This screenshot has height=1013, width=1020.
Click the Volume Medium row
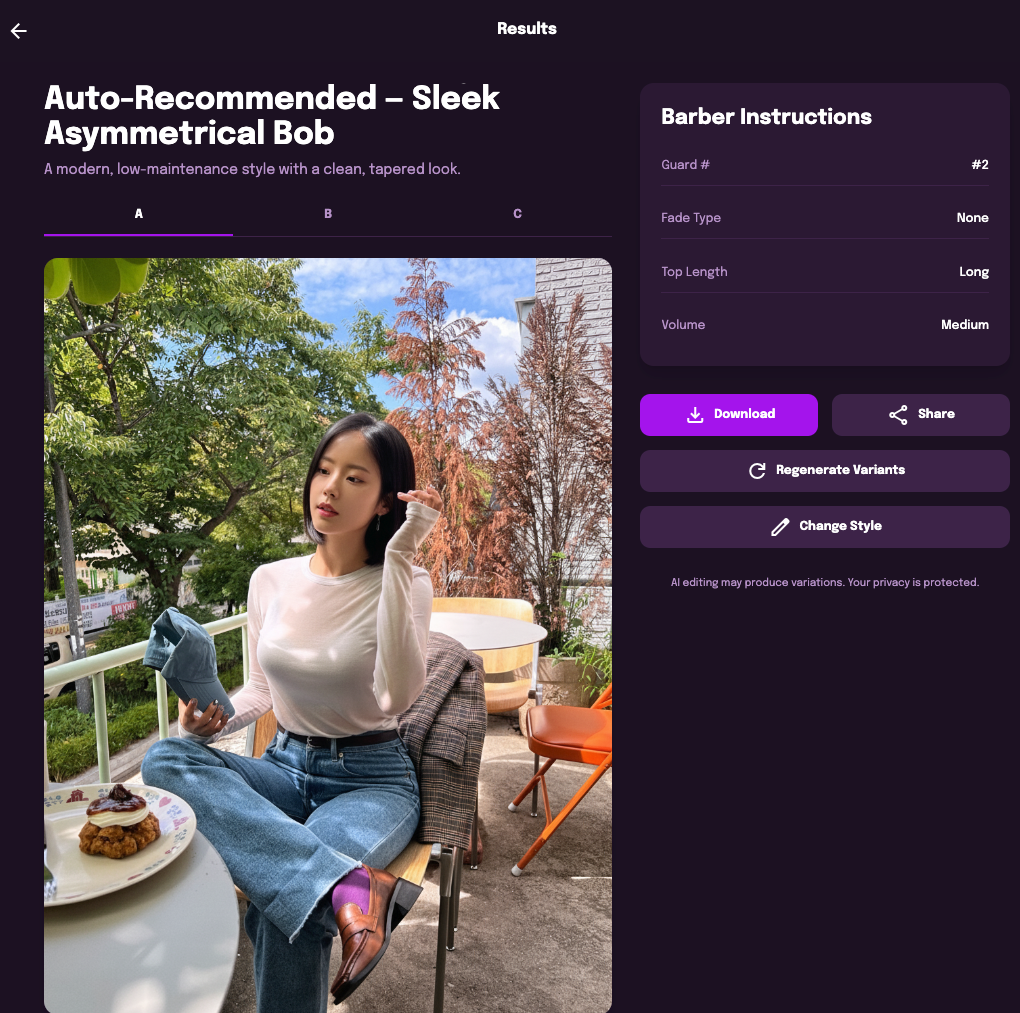click(x=825, y=325)
